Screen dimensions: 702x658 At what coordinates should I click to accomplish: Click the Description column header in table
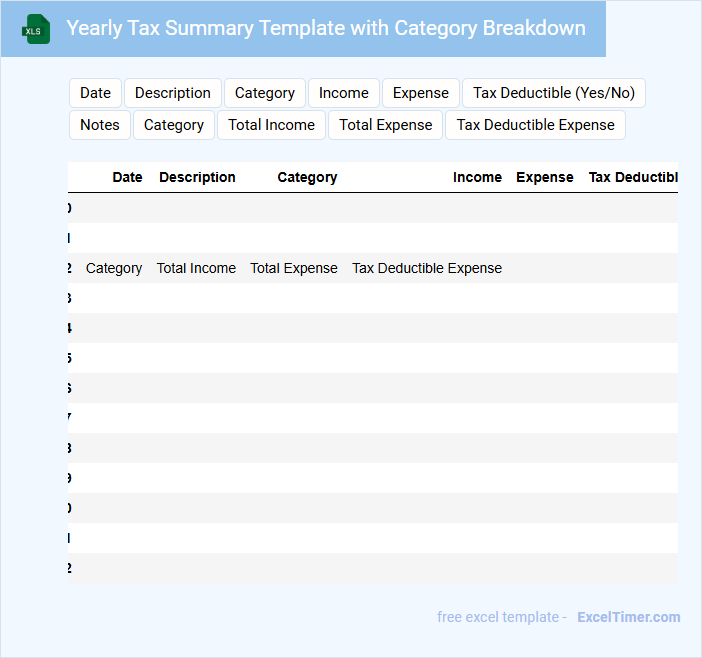[x=197, y=177]
